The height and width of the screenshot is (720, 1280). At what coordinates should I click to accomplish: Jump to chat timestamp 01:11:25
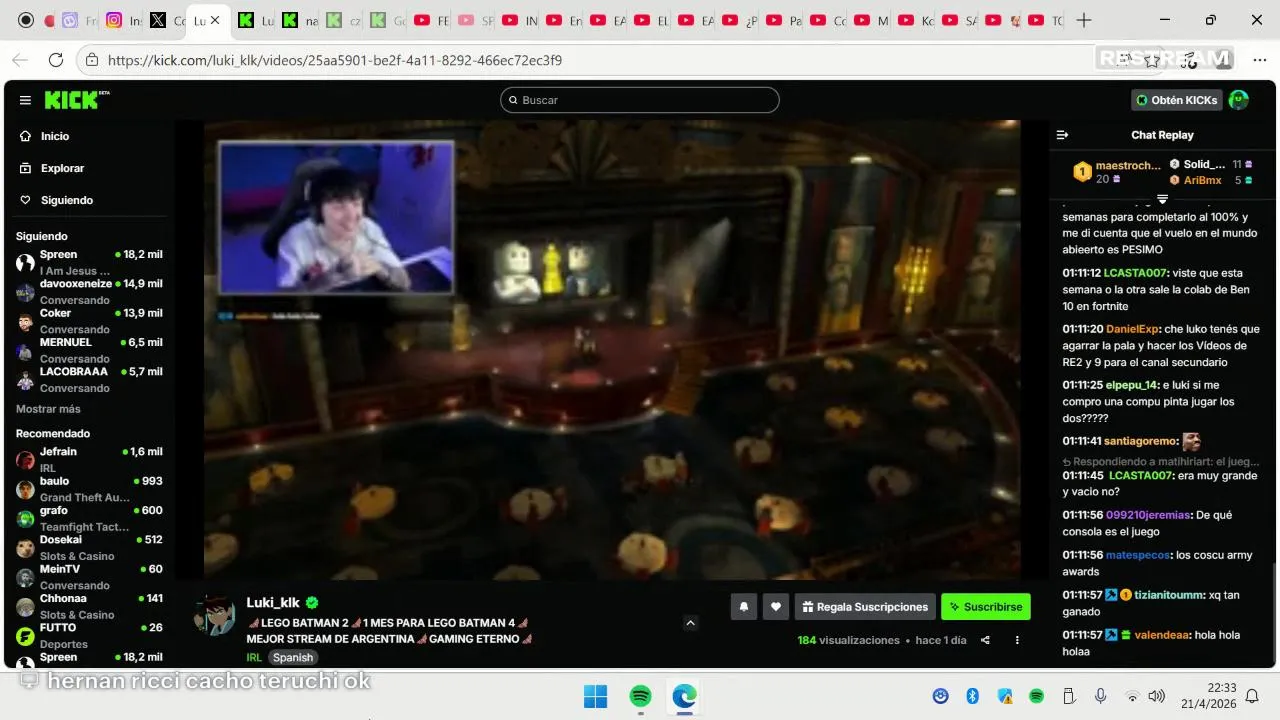click(x=1083, y=385)
